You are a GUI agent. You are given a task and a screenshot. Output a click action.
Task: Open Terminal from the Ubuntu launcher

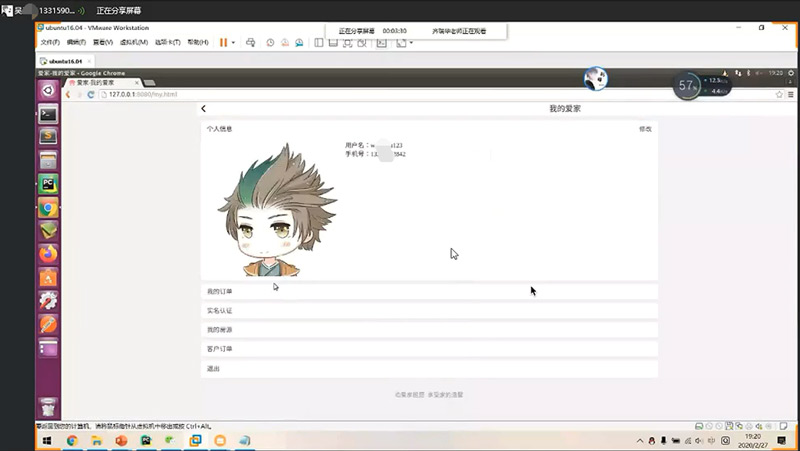point(48,113)
